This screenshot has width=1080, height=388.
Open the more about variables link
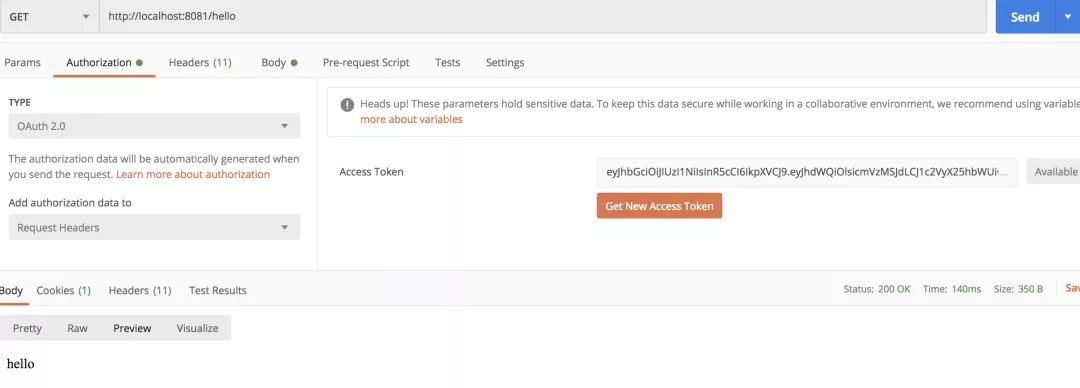[x=411, y=119]
